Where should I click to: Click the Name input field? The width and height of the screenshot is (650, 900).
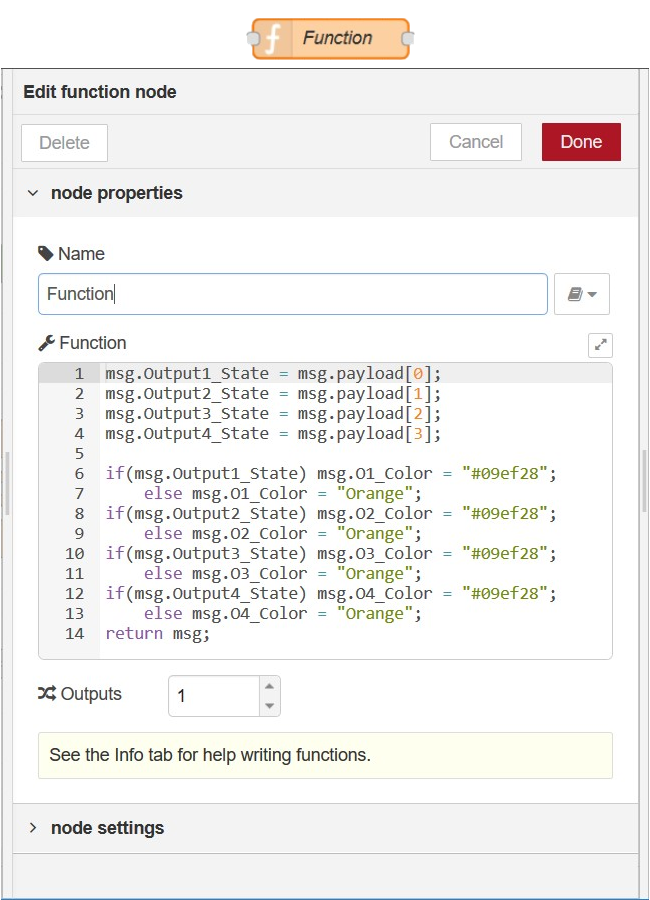tap(293, 294)
